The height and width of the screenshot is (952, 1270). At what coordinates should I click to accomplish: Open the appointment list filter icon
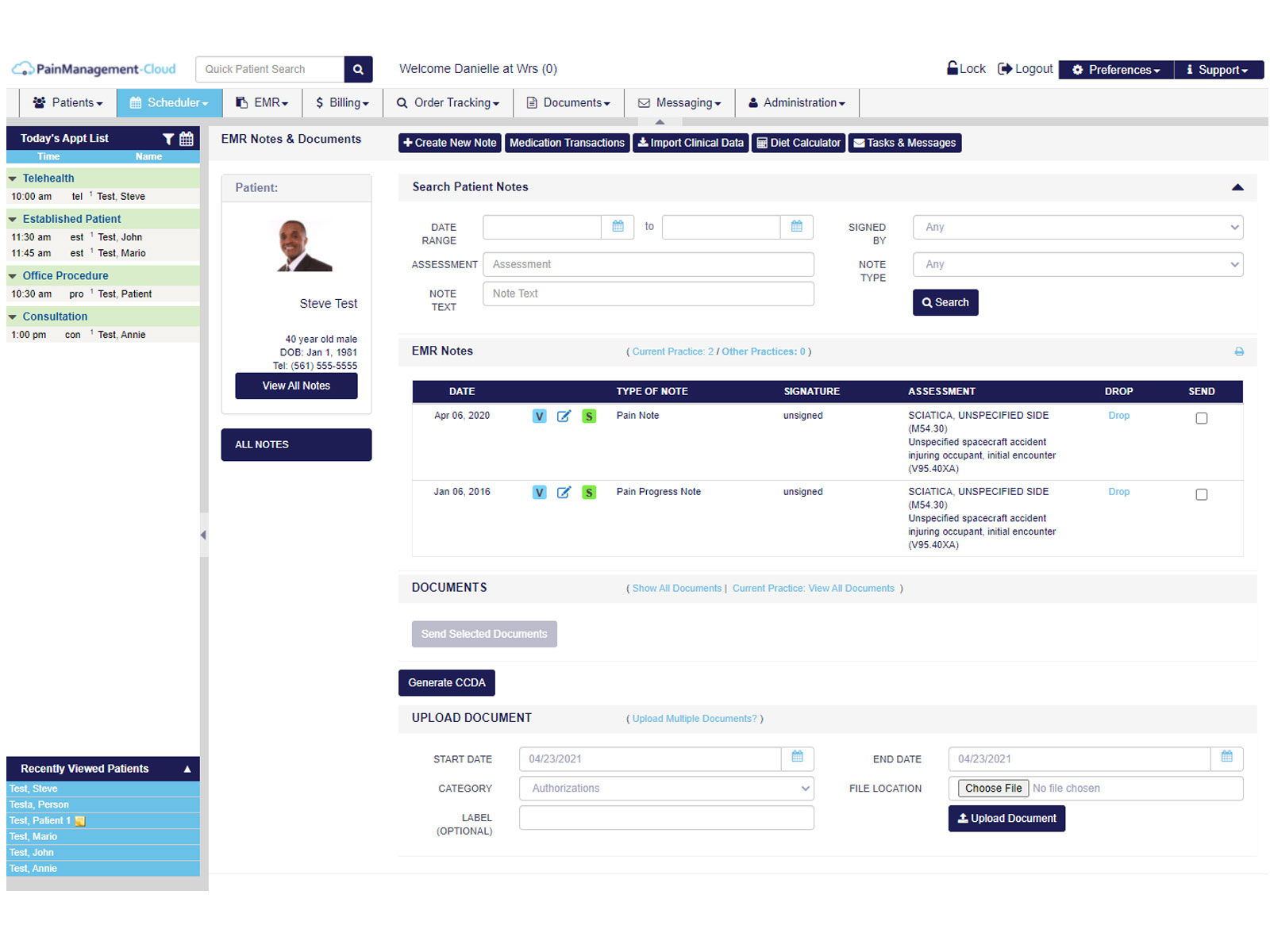coord(168,139)
